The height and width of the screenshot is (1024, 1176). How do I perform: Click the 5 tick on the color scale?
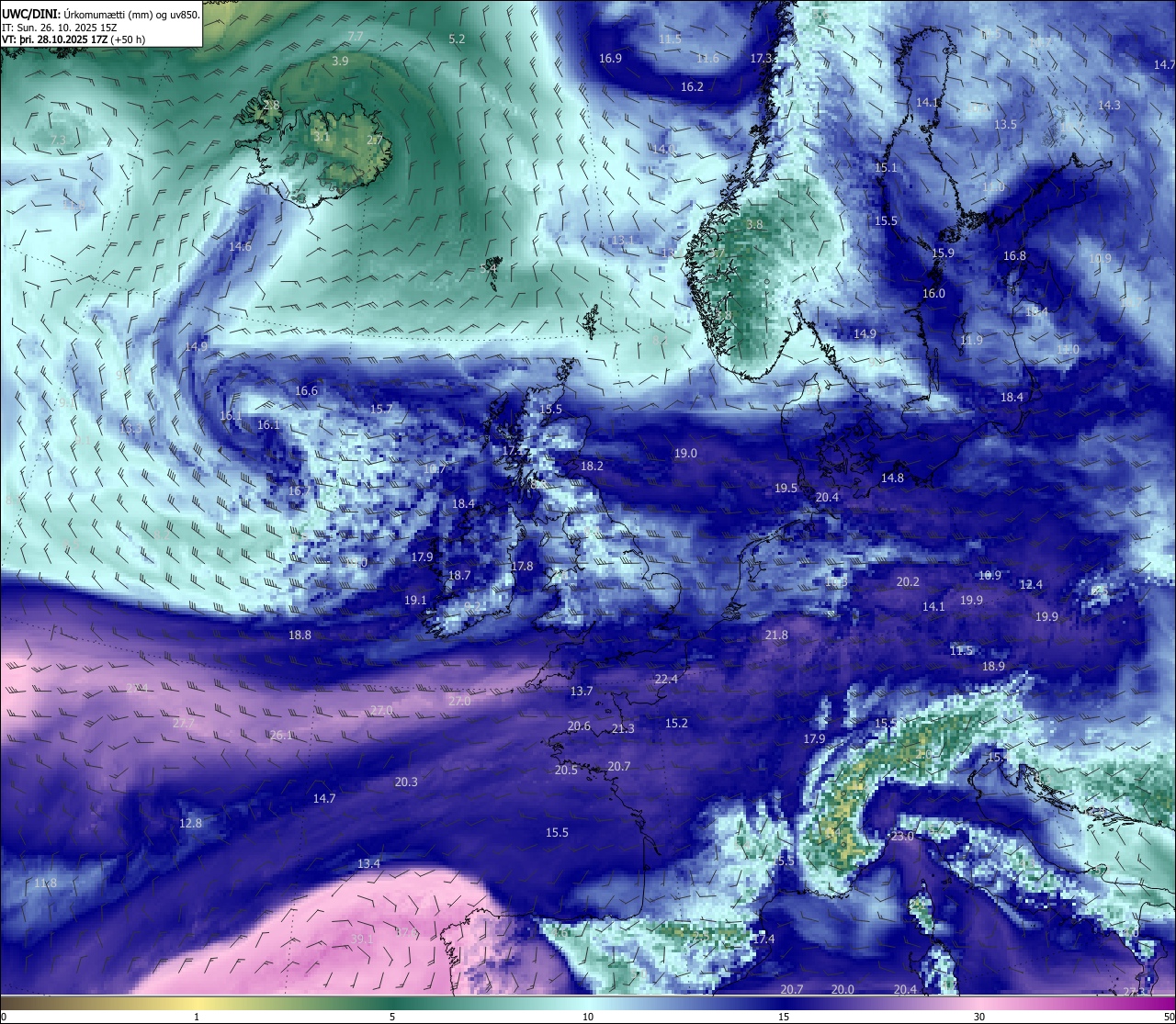pyautogui.click(x=392, y=1017)
